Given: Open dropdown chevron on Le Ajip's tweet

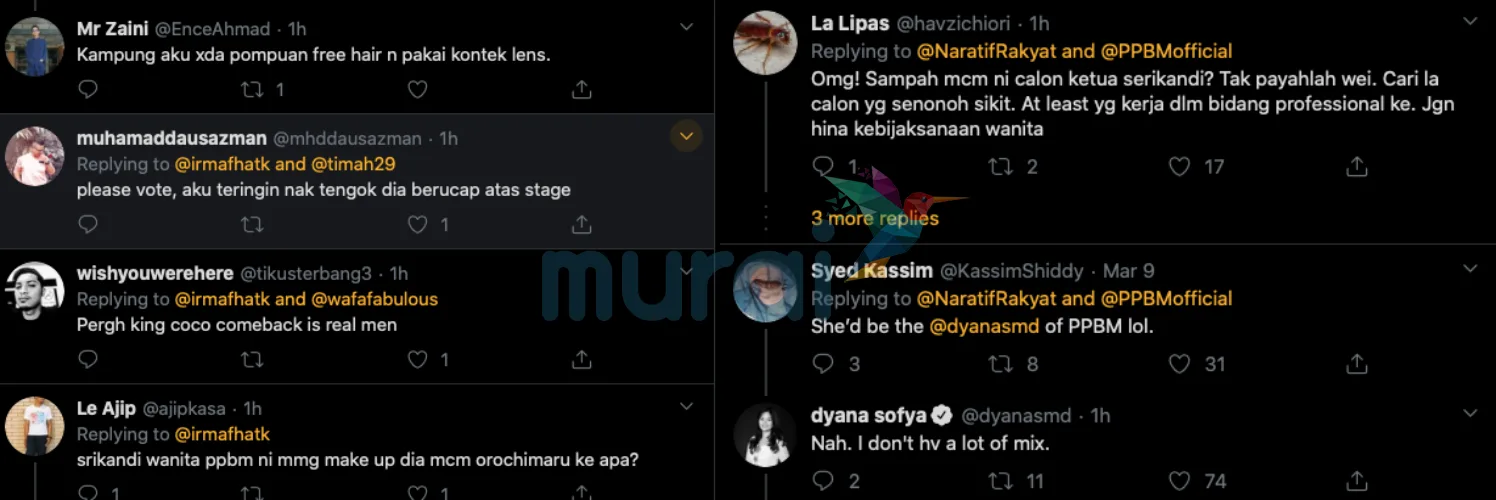Looking at the screenshot, I should click(686, 406).
